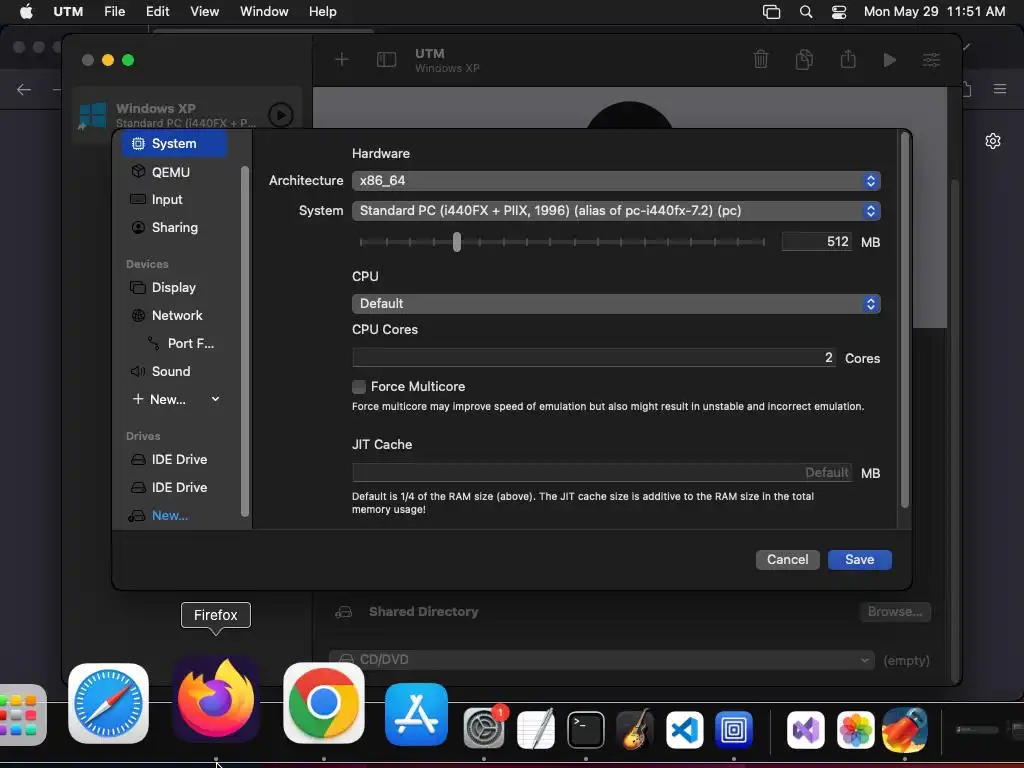Toggle the sidebar icon in UTM toolbar
This screenshot has height=768, width=1024.
point(386,60)
